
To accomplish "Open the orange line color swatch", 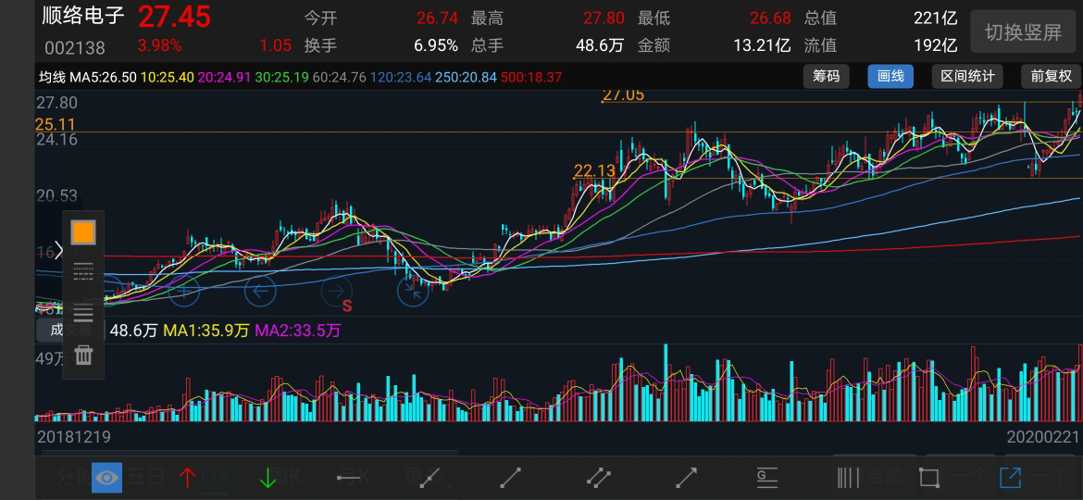I will pos(84,233).
